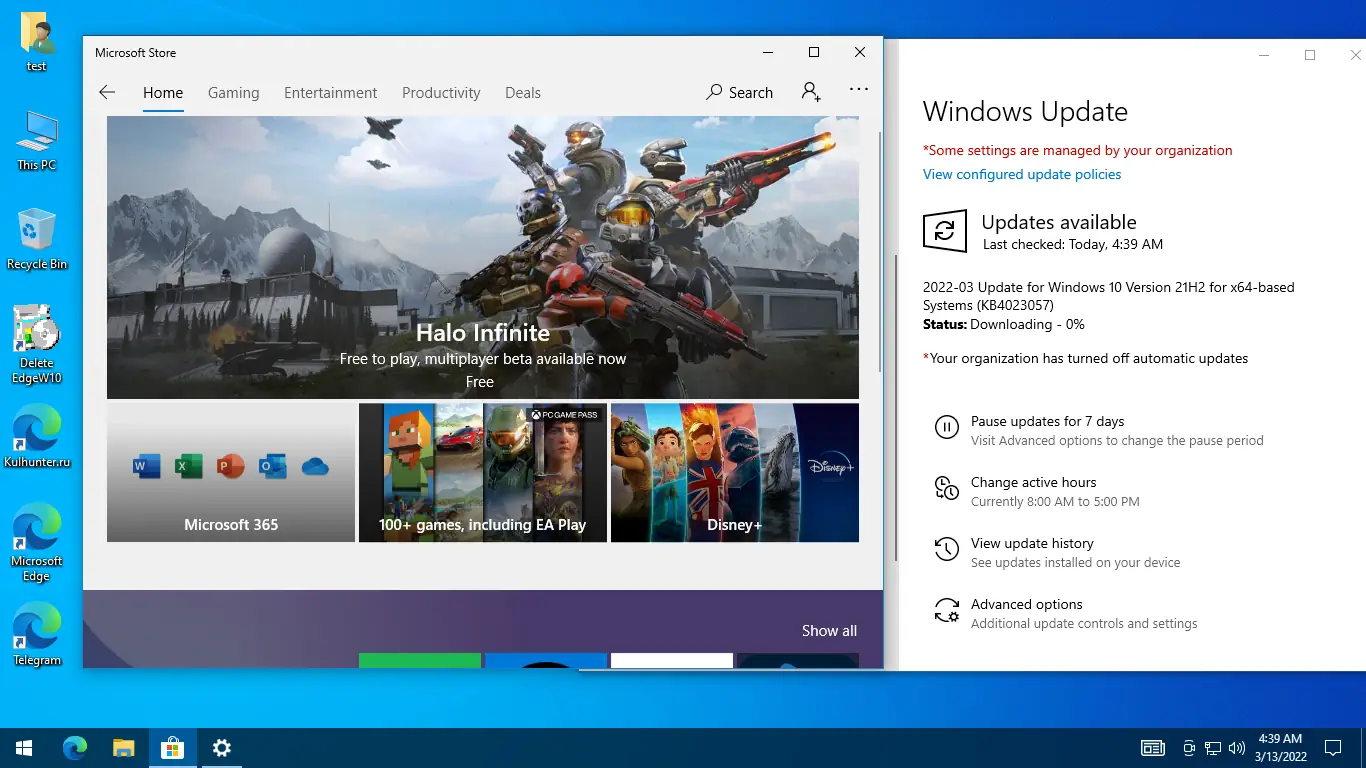The height and width of the screenshot is (768, 1366).
Task: Click the Status: Downloading - 0% text
Action: click(1004, 325)
